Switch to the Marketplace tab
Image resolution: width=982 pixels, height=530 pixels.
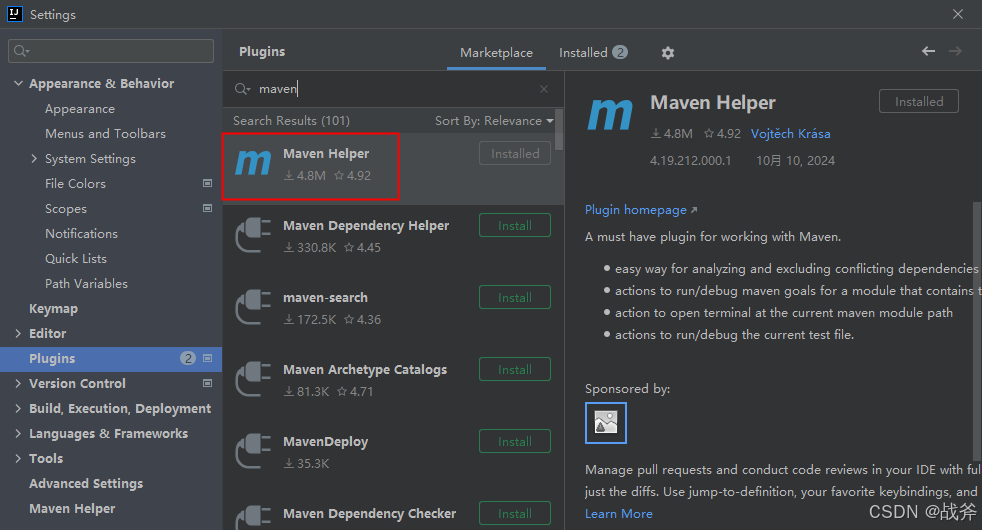496,53
